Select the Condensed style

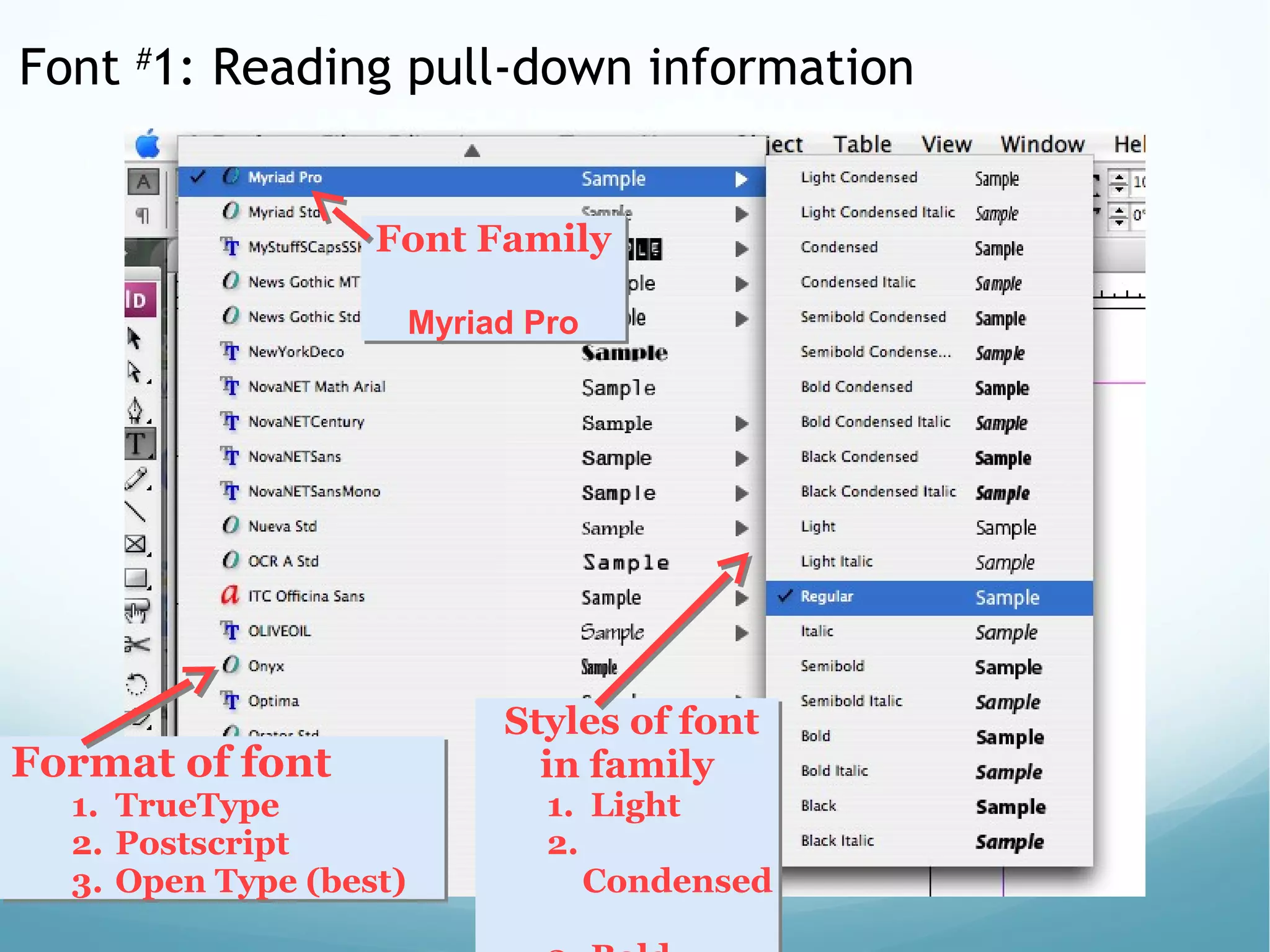pyautogui.click(x=929, y=248)
